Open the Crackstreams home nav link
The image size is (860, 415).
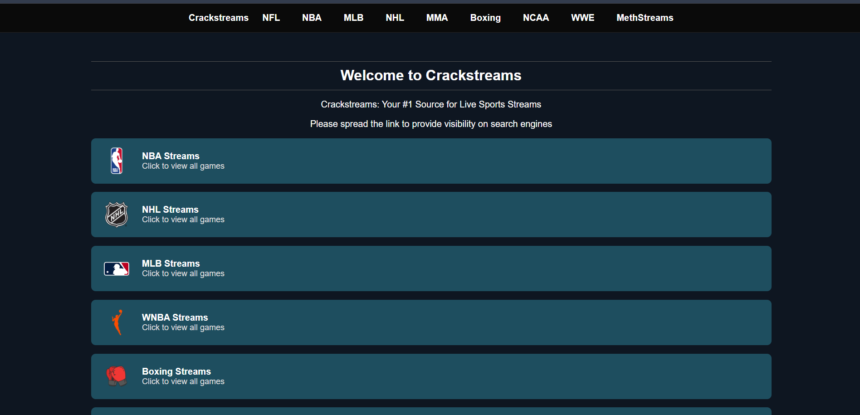point(218,18)
